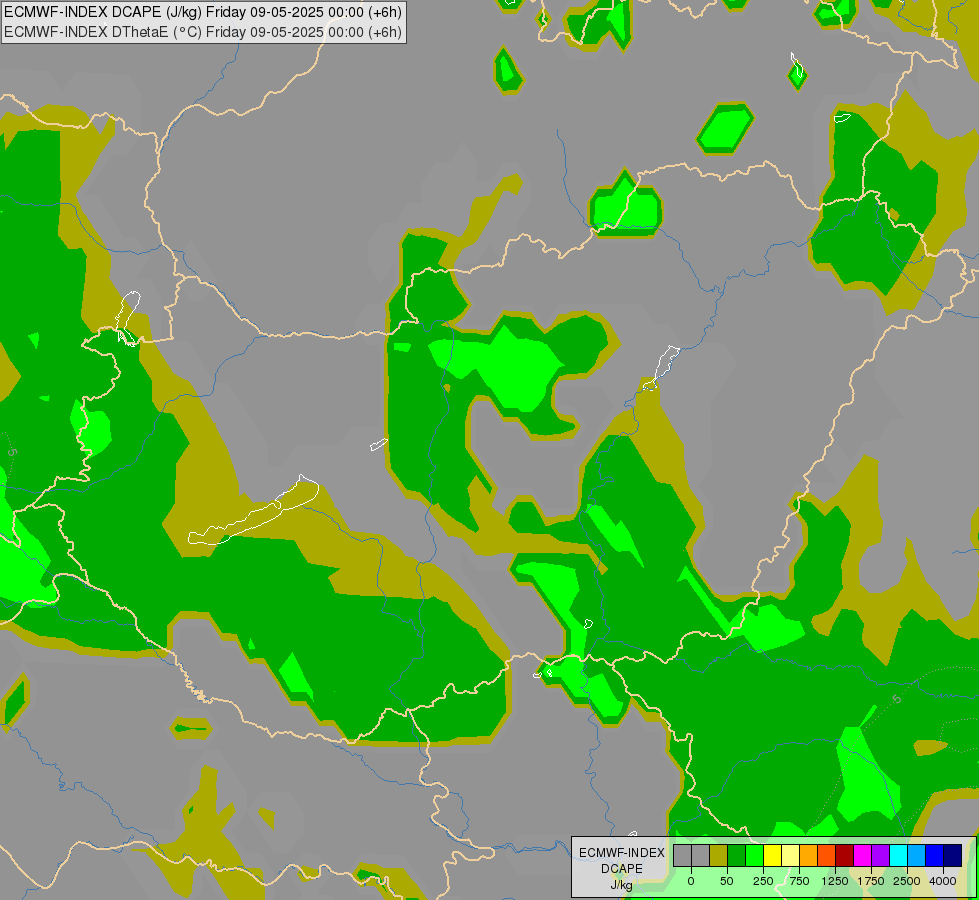
Task: Select the purple legend swatch
Action: [880, 855]
